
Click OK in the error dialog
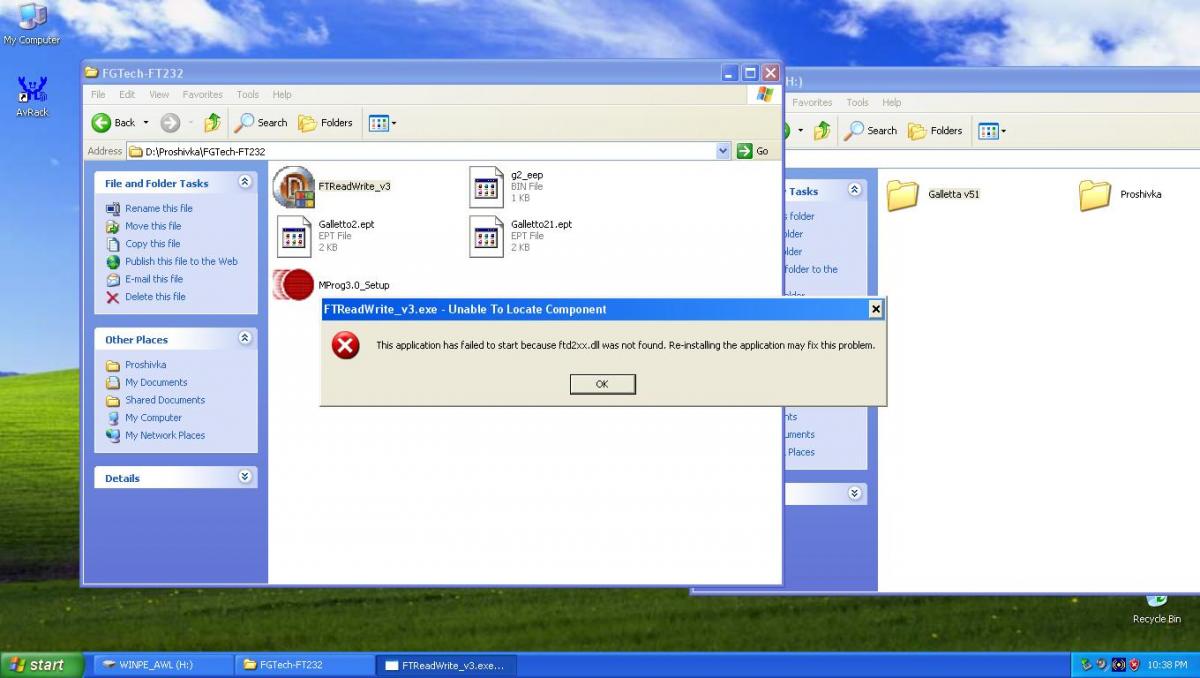tap(602, 384)
